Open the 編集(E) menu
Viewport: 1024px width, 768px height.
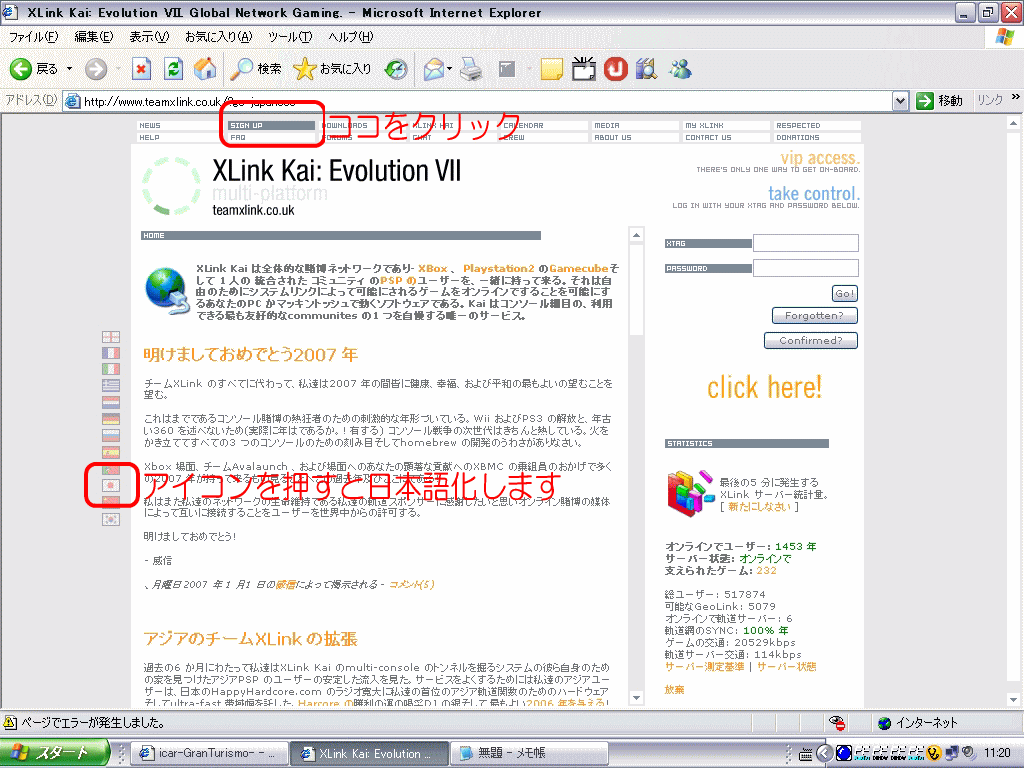click(93, 37)
